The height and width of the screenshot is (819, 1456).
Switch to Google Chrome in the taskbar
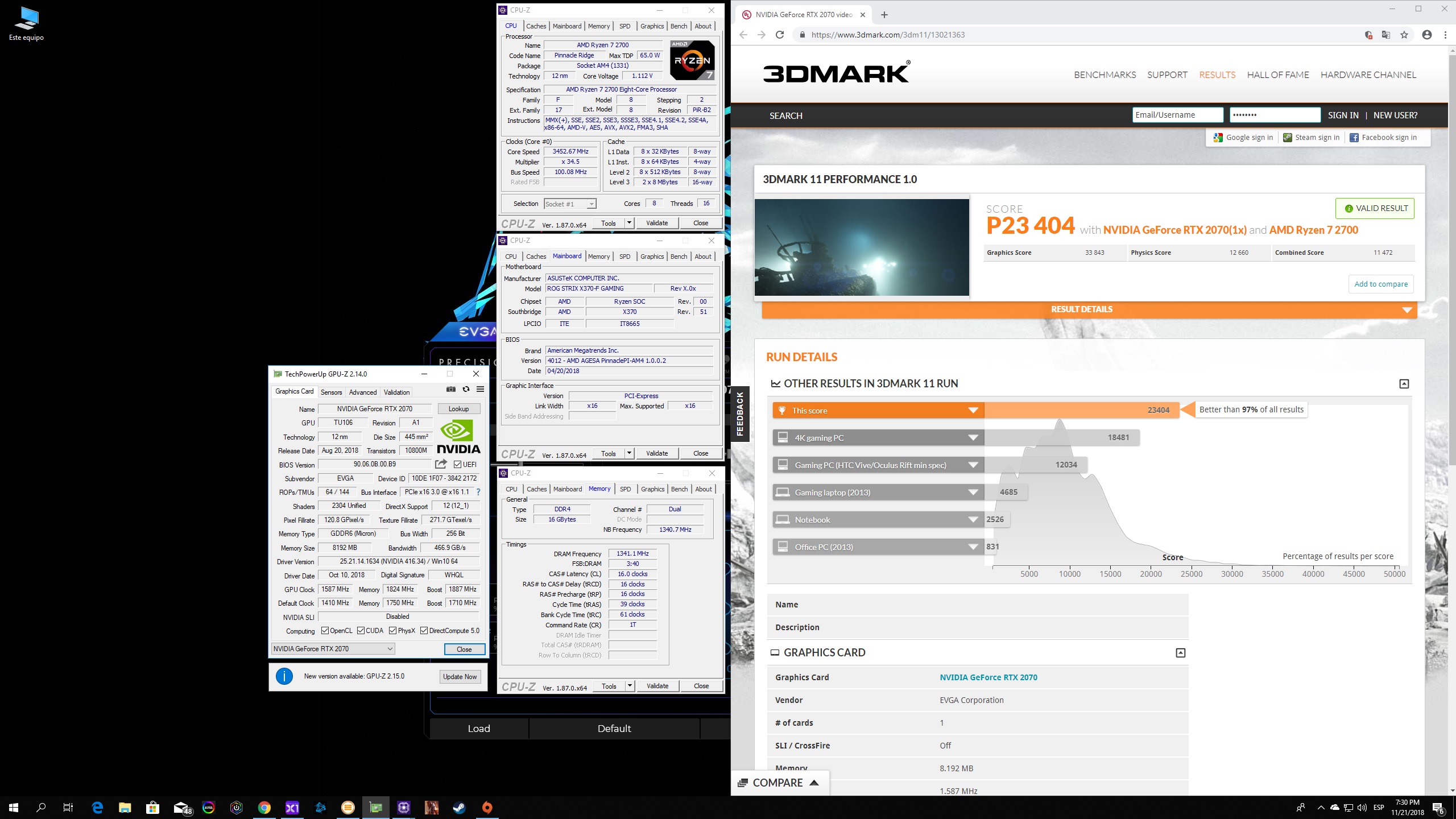pos(264,807)
